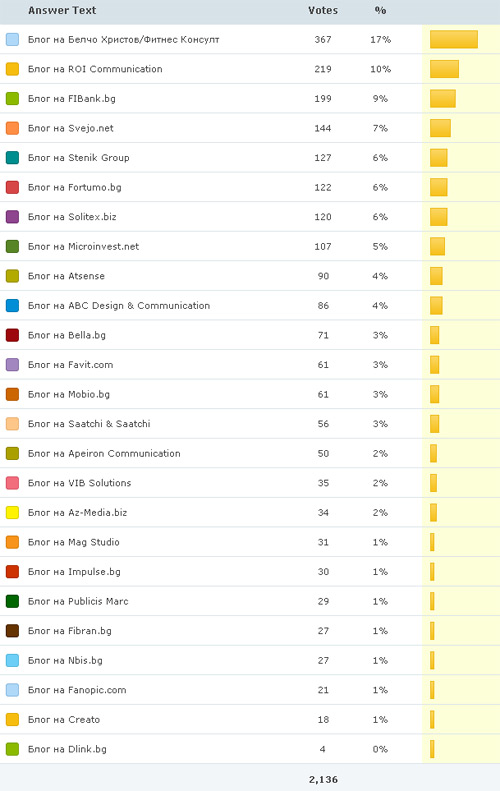Click the vote count 86 for ABC Design

323,306
